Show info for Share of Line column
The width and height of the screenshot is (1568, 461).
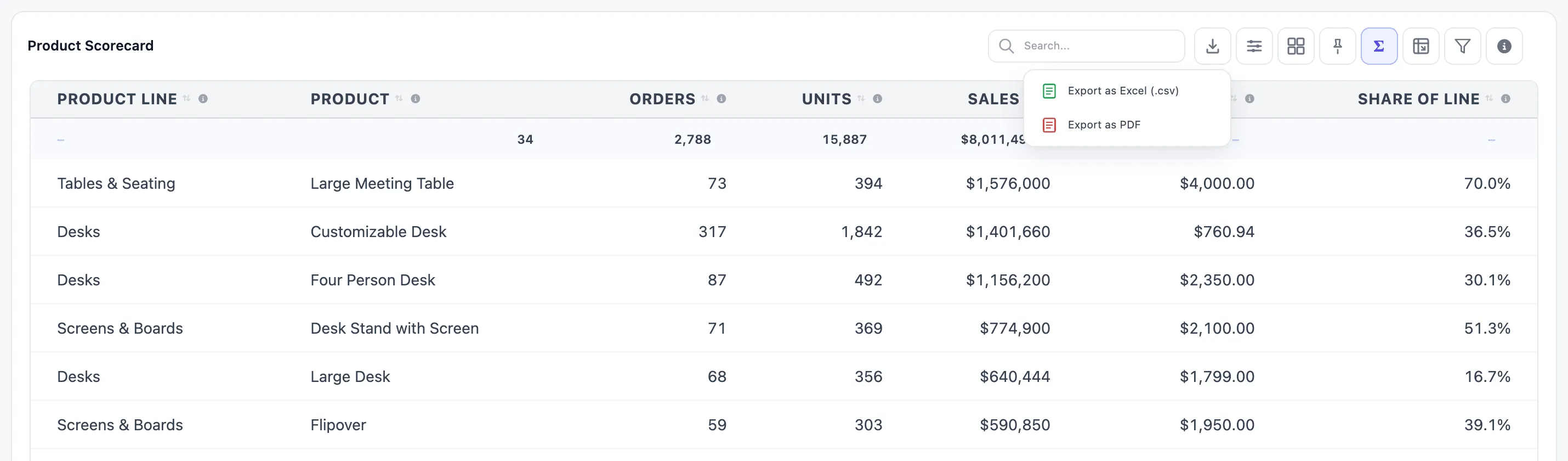click(x=1505, y=99)
